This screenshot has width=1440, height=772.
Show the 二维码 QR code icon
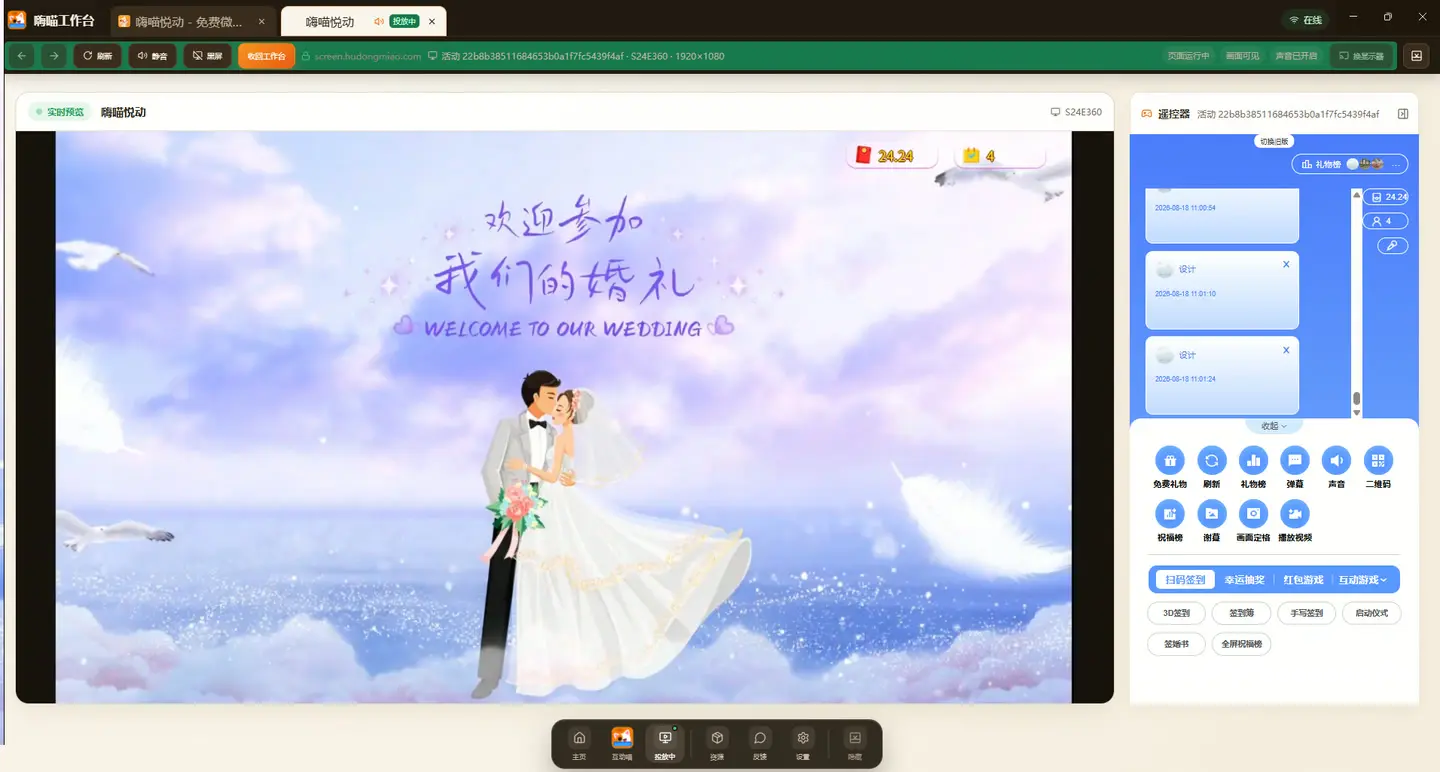click(1378, 460)
